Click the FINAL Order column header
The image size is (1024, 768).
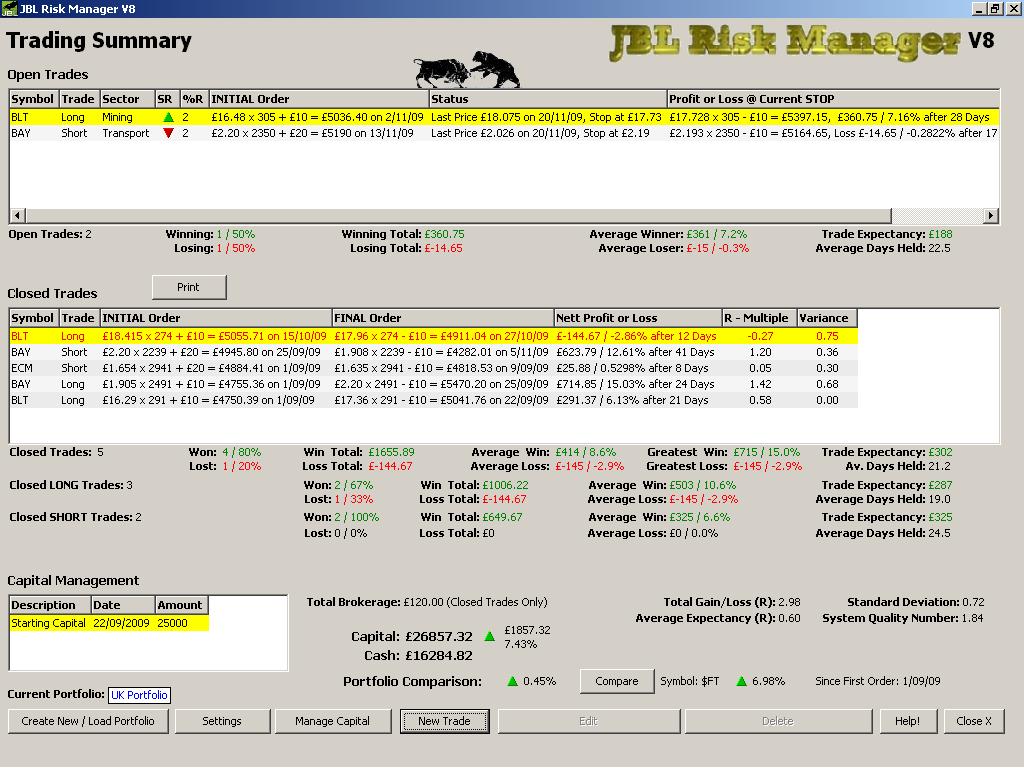tap(442, 318)
